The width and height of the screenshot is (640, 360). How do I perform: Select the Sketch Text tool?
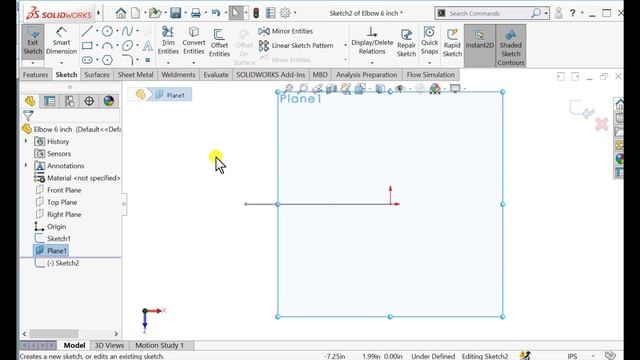point(147,46)
